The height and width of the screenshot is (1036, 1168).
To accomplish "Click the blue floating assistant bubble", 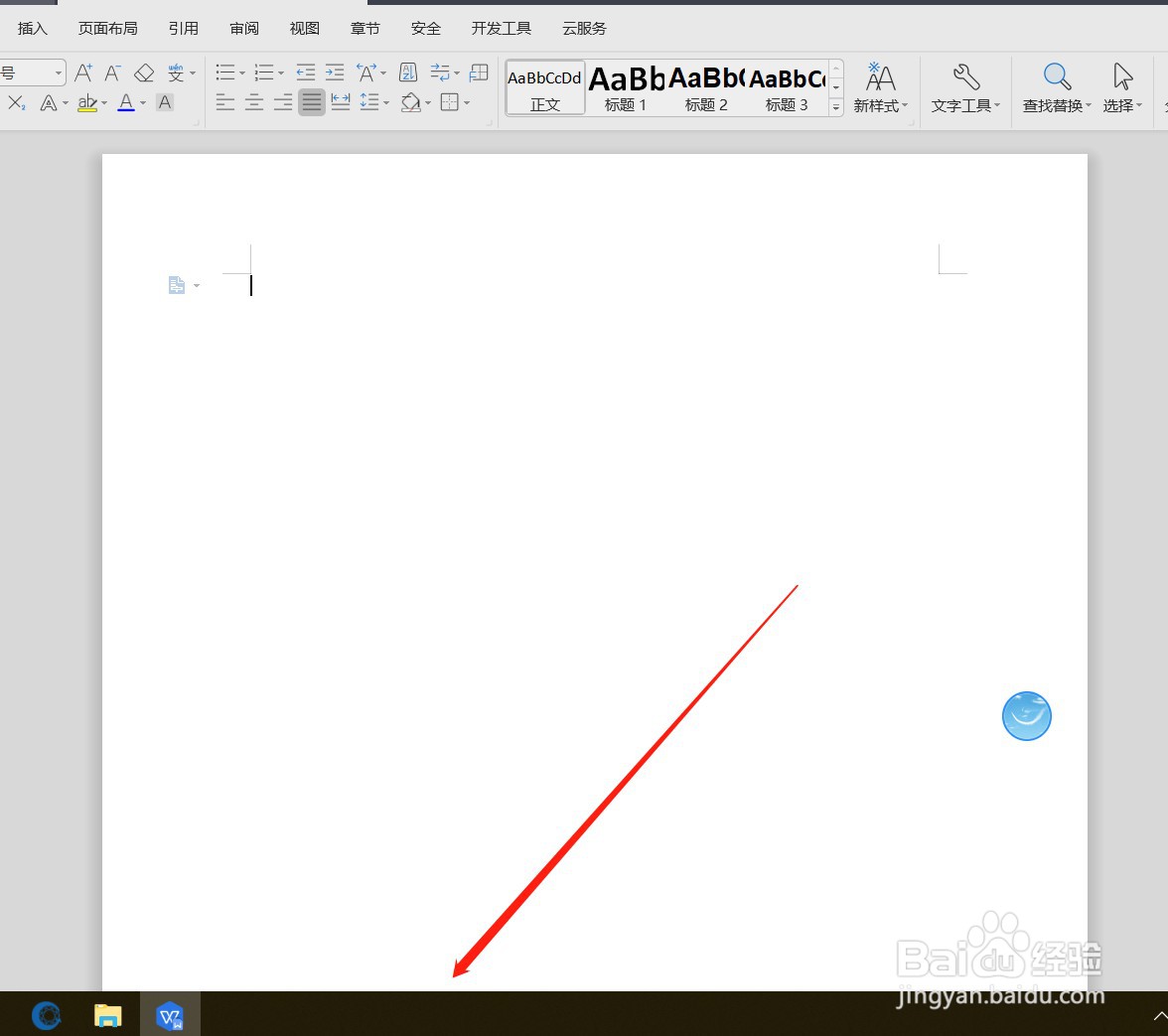I will tap(1027, 716).
